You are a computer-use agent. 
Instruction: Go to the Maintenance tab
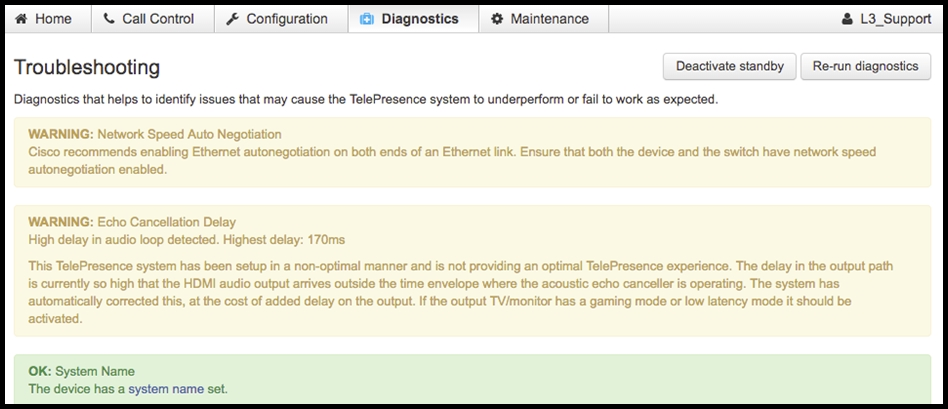click(x=544, y=19)
